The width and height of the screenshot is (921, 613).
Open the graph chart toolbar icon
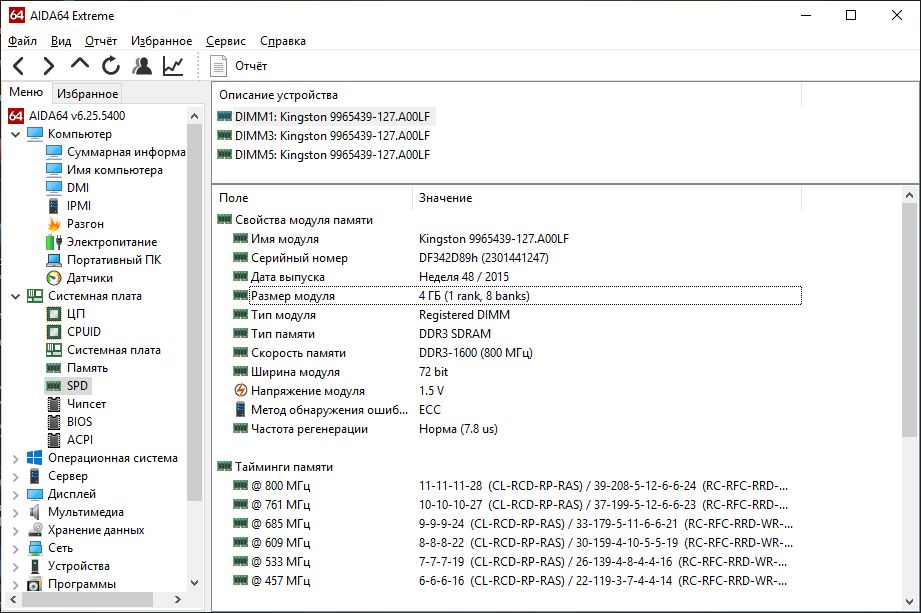point(173,66)
